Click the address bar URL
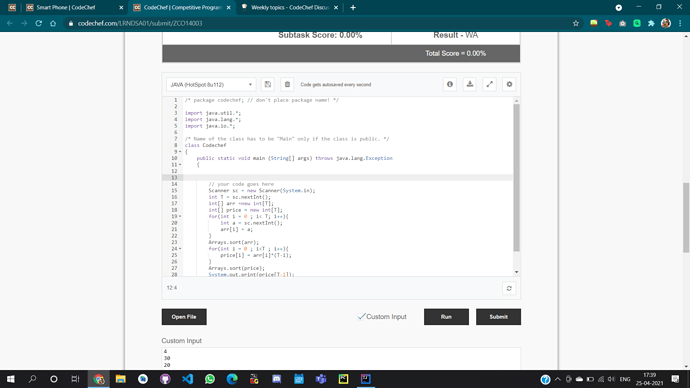The height and width of the screenshot is (388, 690). (140, 23)
